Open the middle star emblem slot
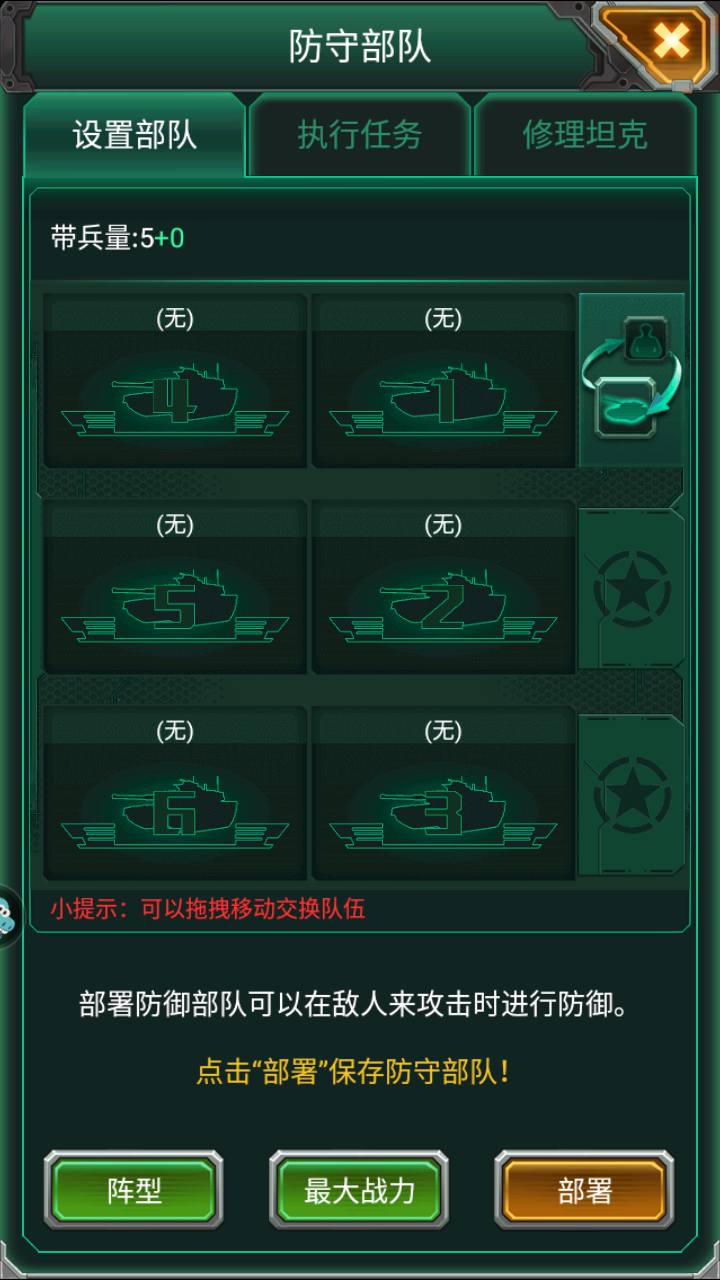Screen dimensions: 720x1280 pyautogui.click(x=632, y=589)
